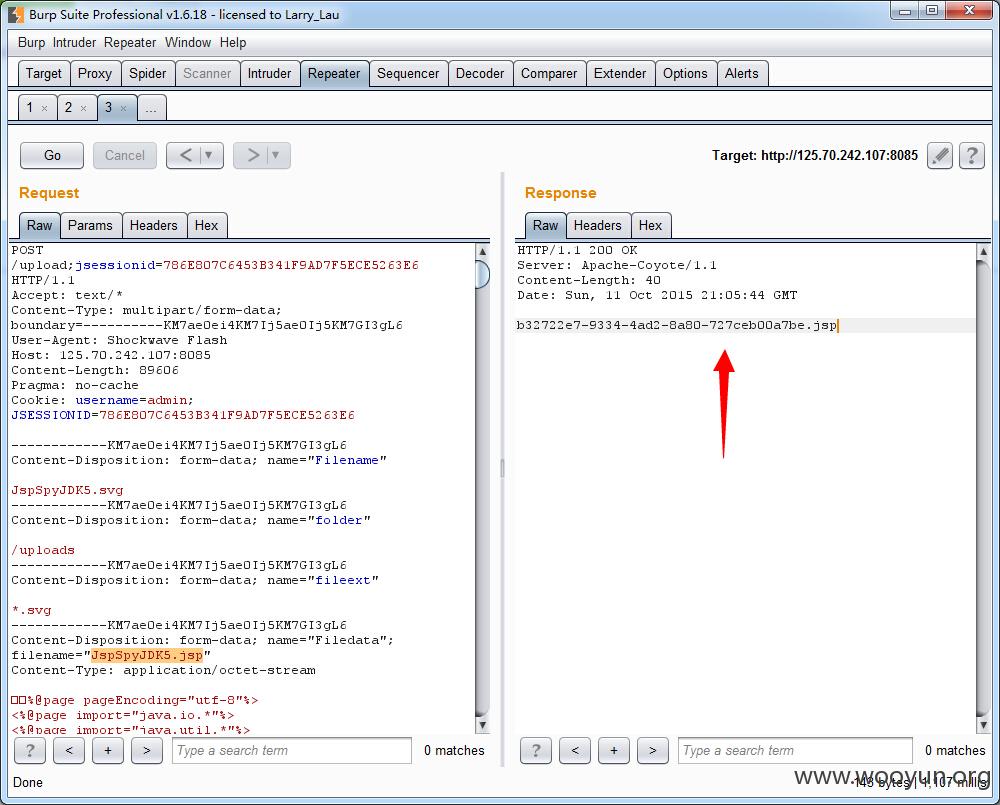The image size is (1000, 805).
Task: Go to next match in request search
Action: 147,750
